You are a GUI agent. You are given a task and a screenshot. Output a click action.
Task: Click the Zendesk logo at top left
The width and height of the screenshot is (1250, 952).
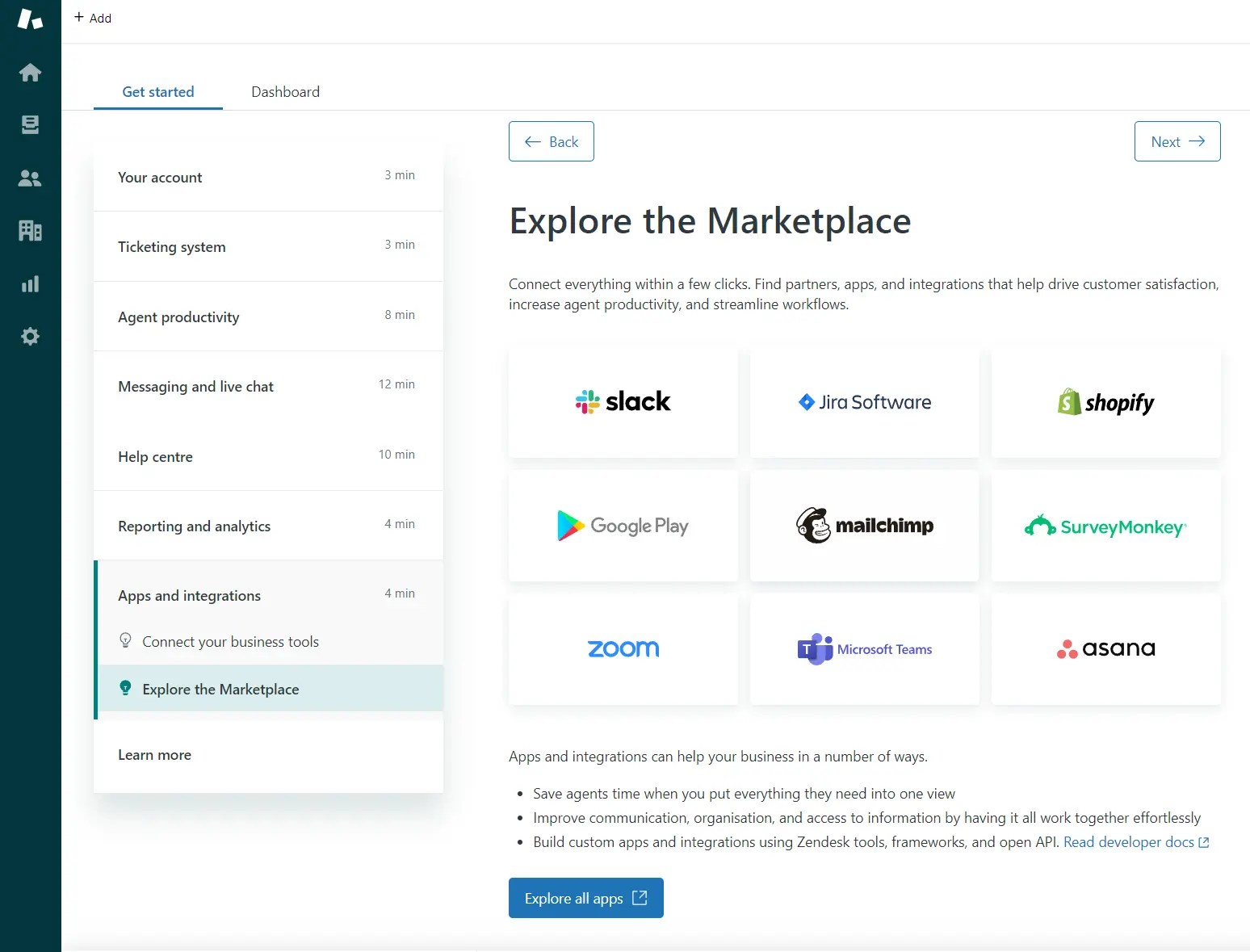[x=30, y=19]
